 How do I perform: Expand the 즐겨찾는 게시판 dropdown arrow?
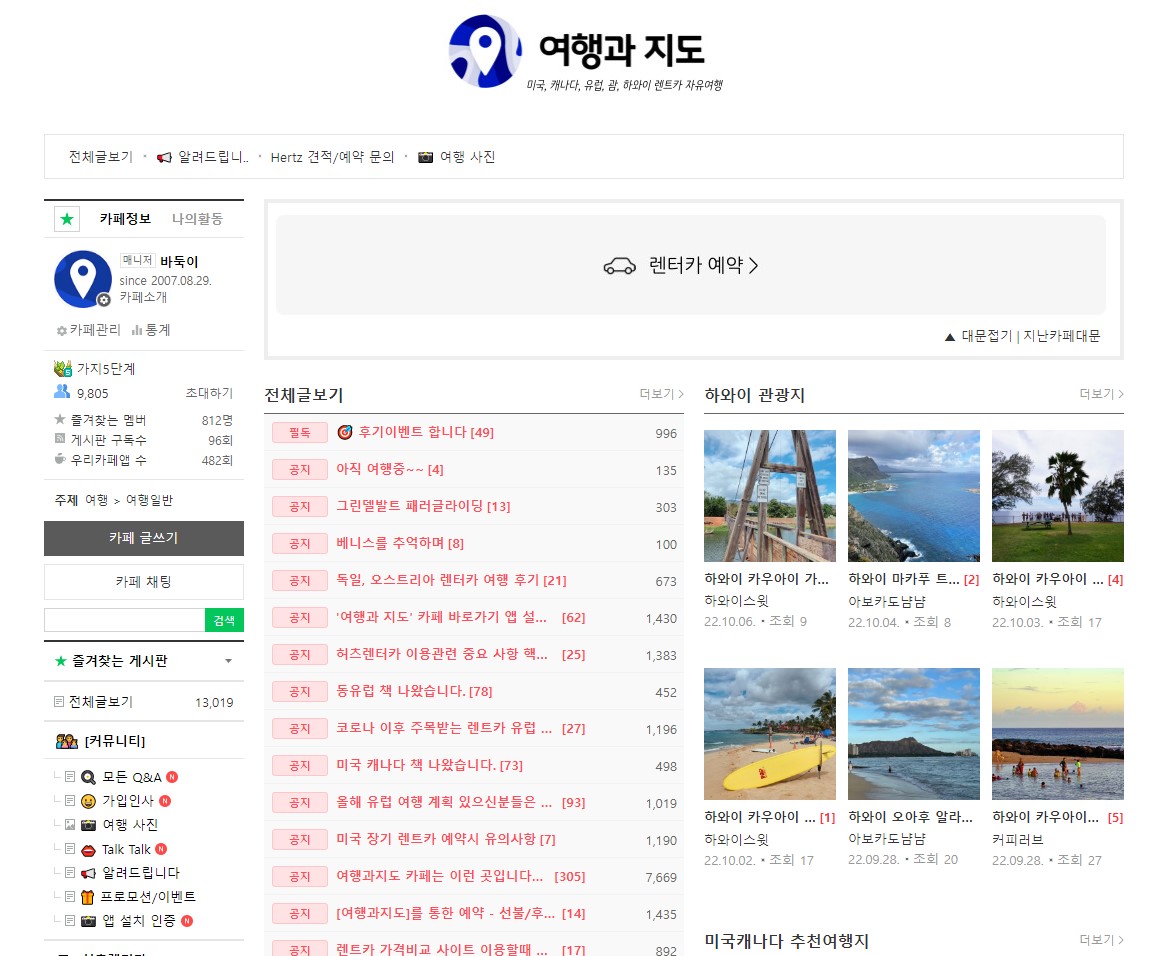pos(228,661)
